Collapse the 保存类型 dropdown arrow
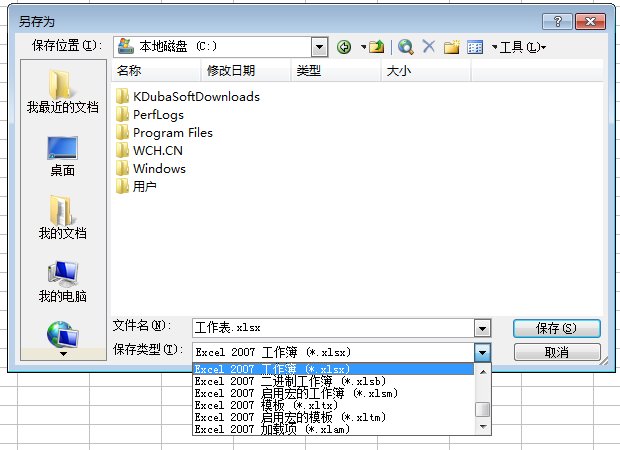This screenshot has height=450, width=620. click(x=482, y=352)
